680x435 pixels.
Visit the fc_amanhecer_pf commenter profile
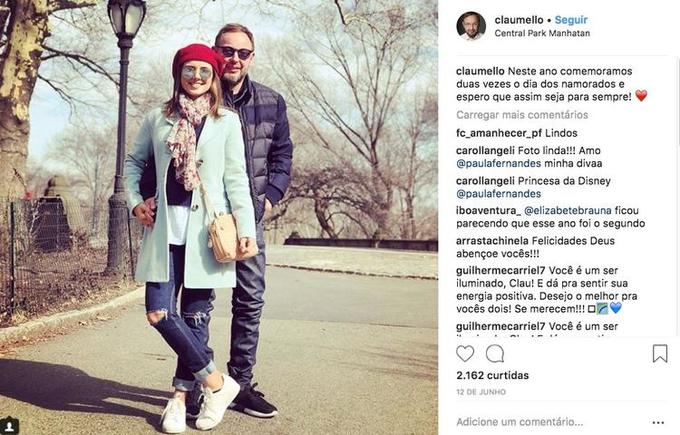(499, 133)
